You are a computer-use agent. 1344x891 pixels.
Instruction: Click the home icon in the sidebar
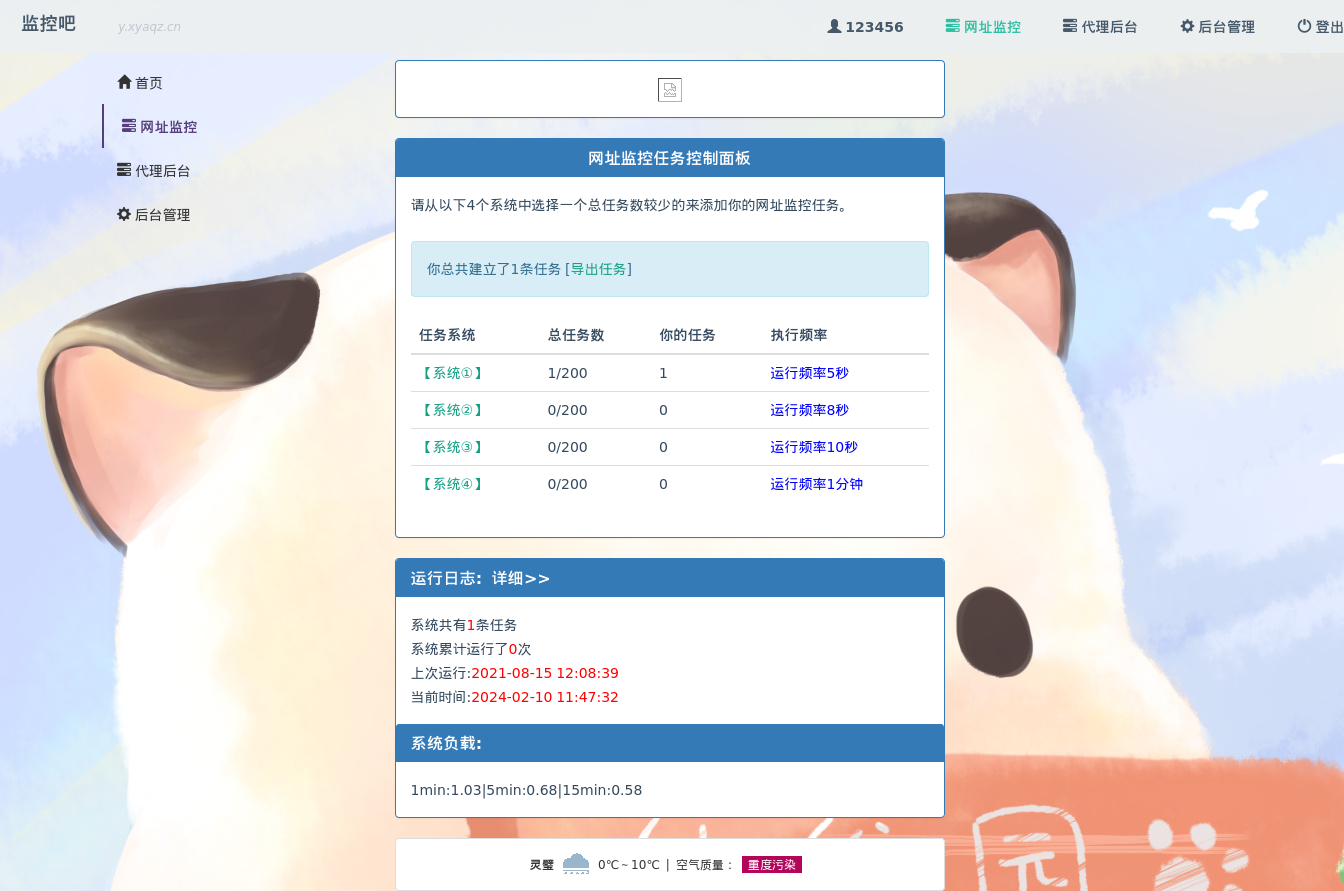pyautogui.click(x=124, y=82)
